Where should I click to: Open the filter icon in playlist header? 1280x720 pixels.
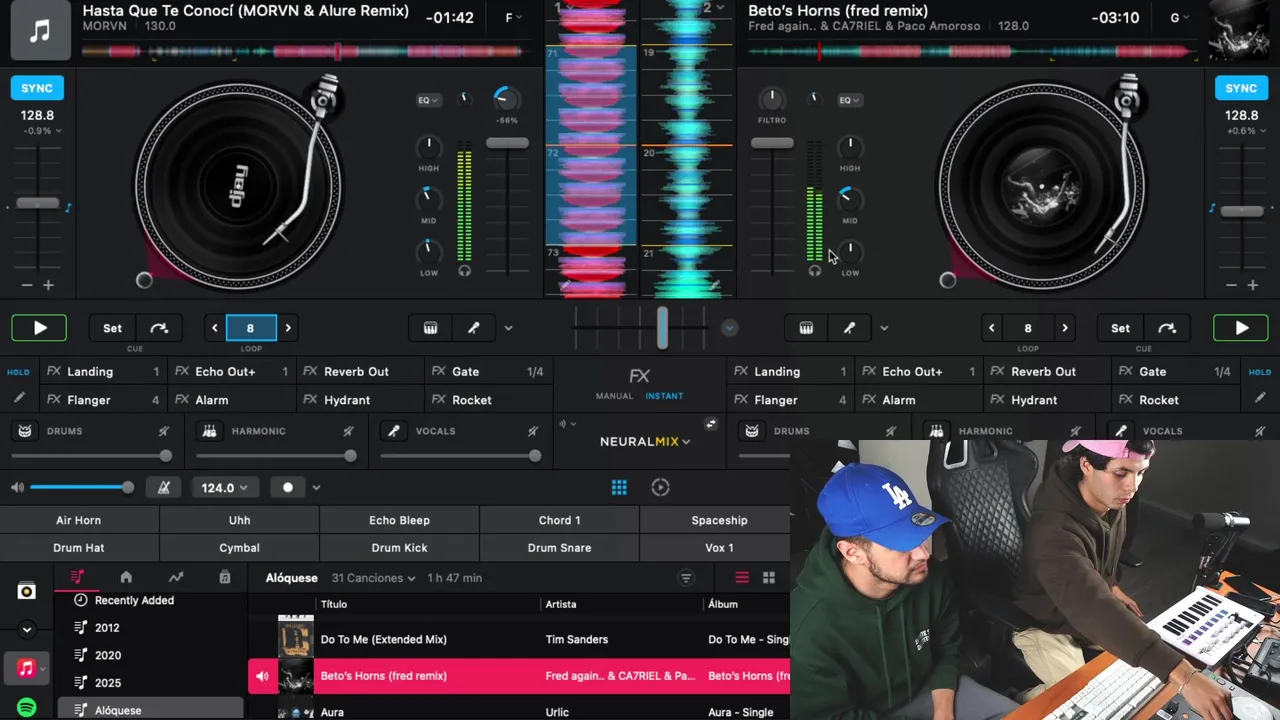click(x=686, y=578)
